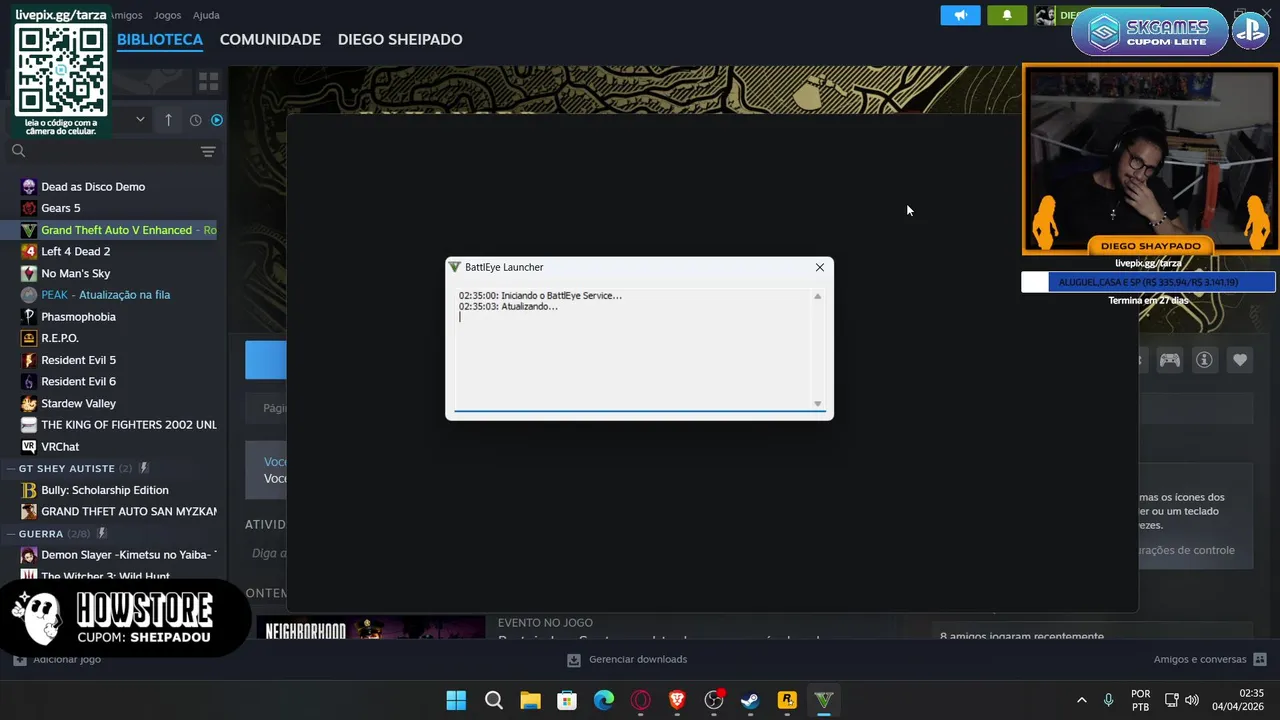The width and height of the screenshot is (1280, 720).
Task: Click BattlEye log scrollbar down arrow
Action: (817, 404)
